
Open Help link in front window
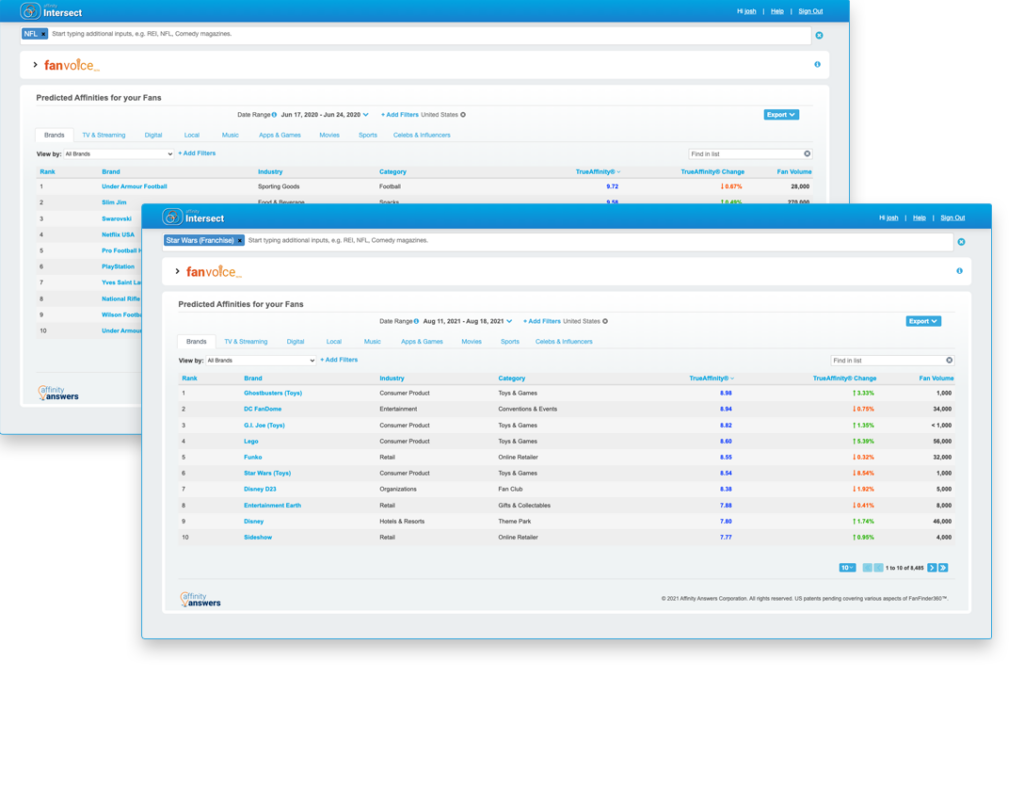pyautogui.click(x=919, y=218)
